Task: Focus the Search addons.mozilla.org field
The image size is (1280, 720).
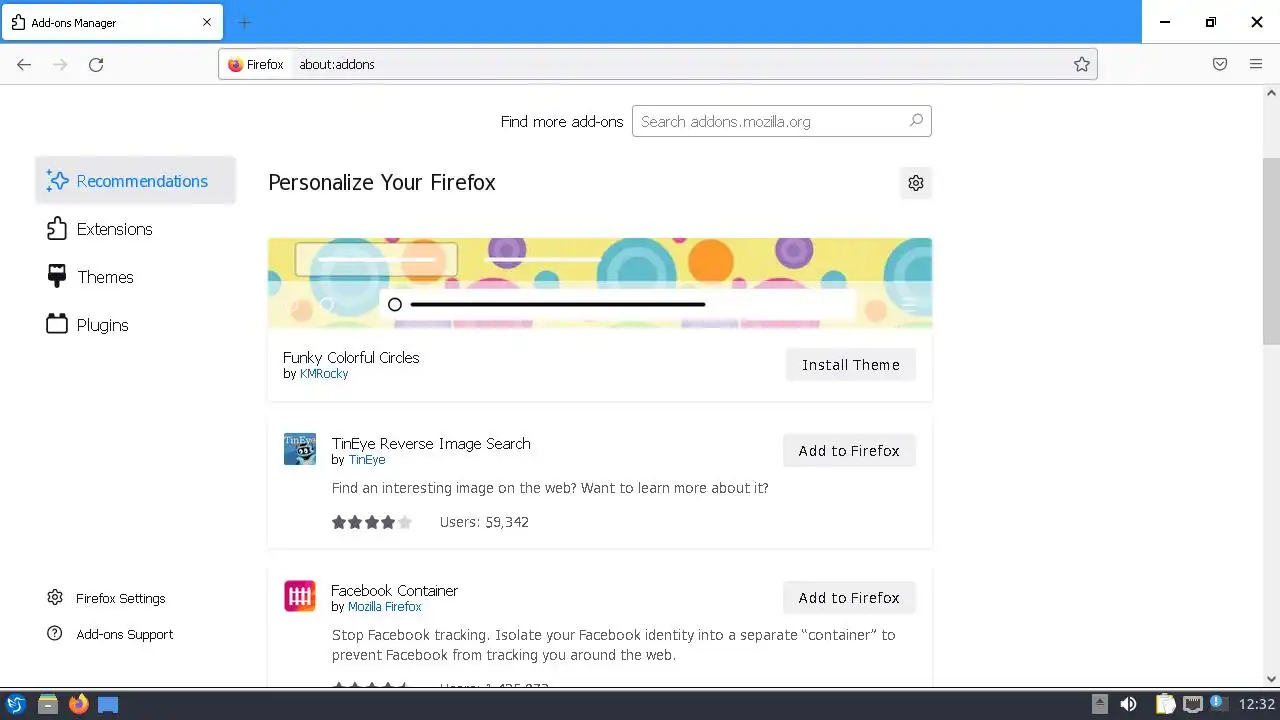Action: [782, 121]
